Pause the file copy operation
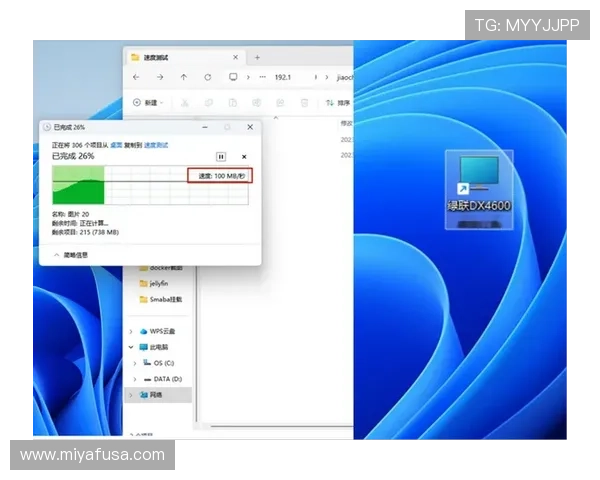 [x=221, y=157]
